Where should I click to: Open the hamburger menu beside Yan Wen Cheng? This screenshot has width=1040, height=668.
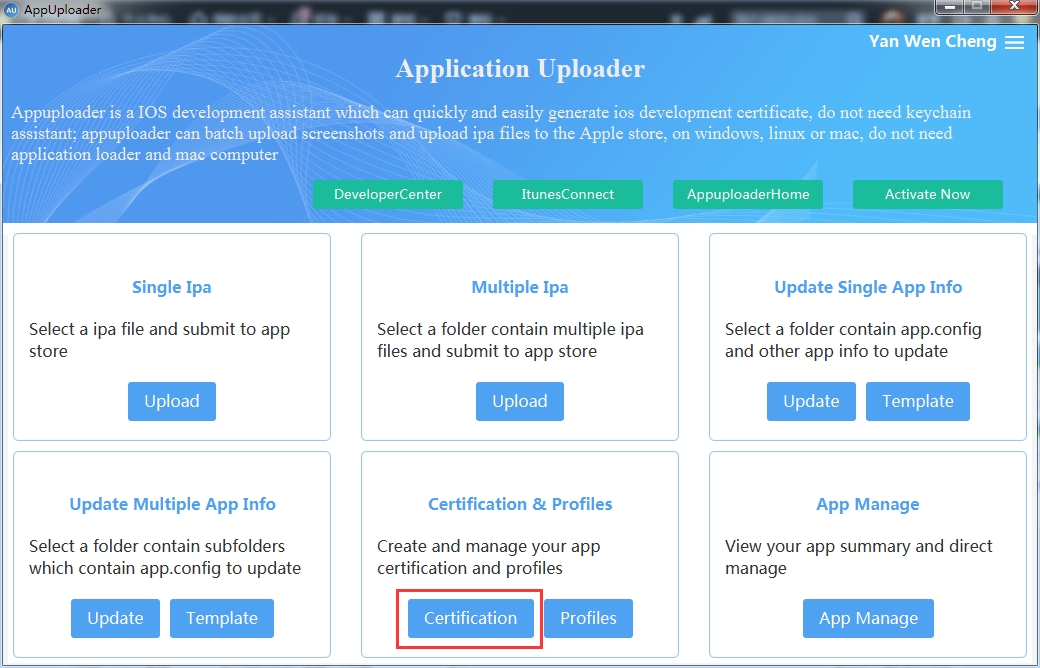click(x=1014, y=42)
